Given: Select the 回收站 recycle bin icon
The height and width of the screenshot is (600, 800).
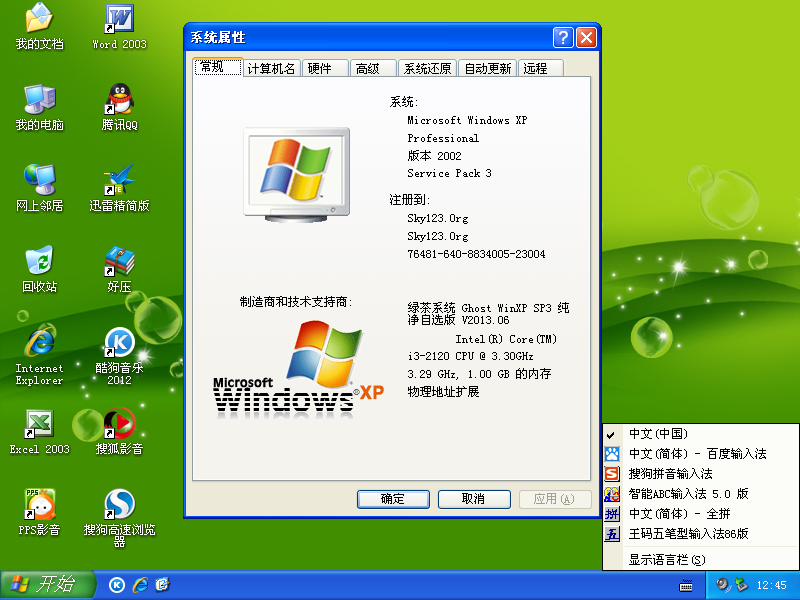Looking at the screenshot, I should coord(39,269).
